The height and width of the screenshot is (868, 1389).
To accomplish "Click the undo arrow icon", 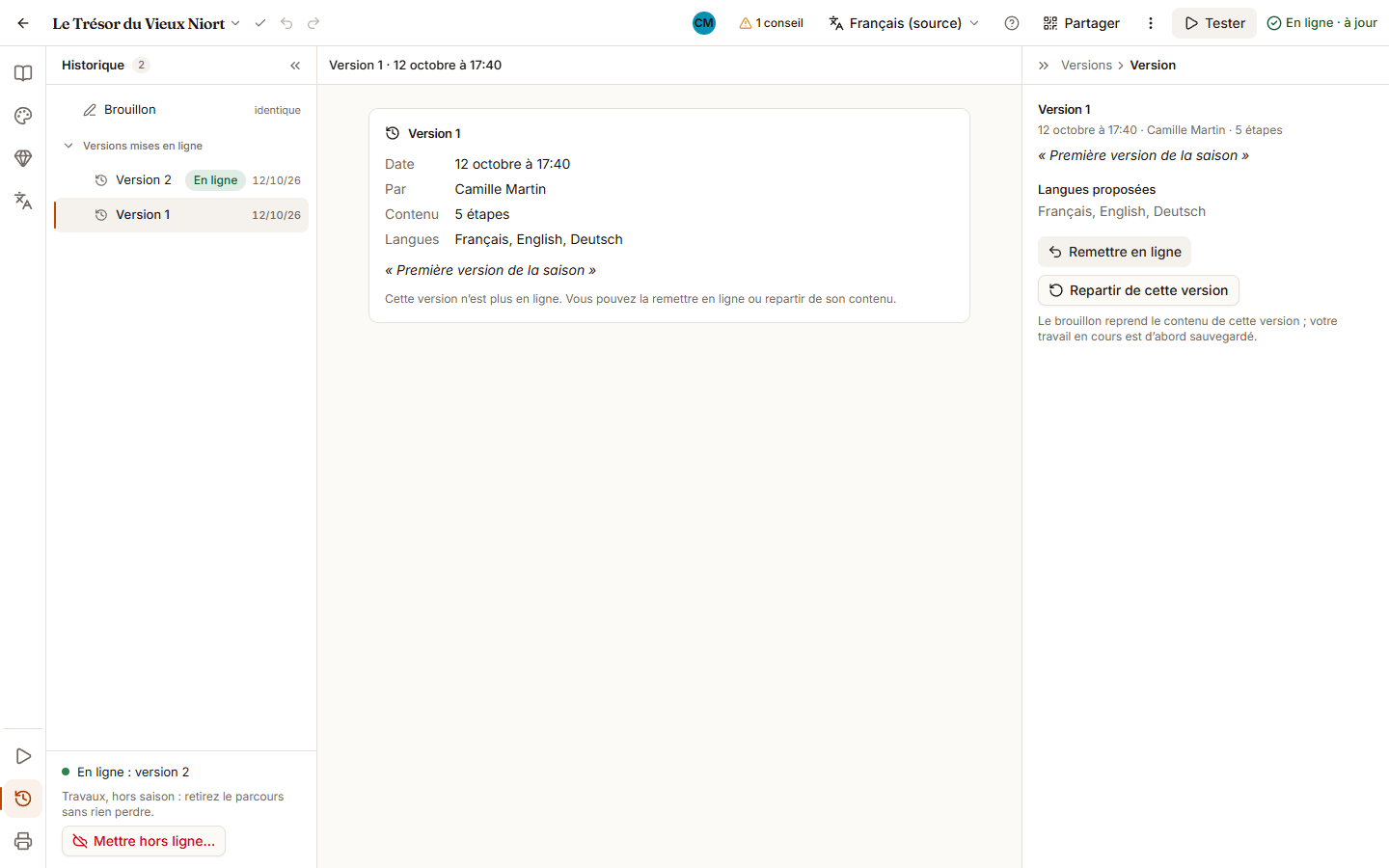I will pyautogui.click(x=286, y=23).
